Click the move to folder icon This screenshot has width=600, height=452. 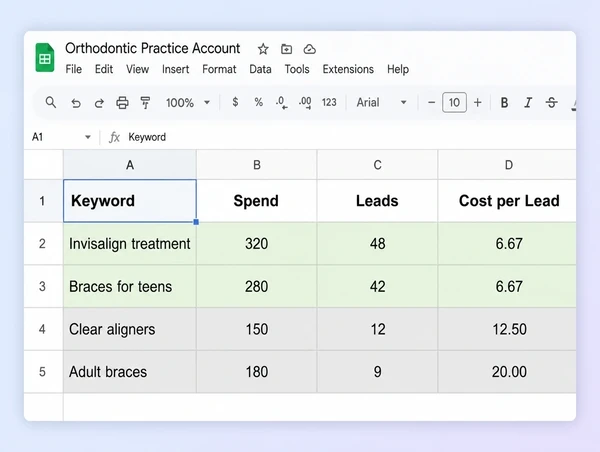(x=286, y=49)
